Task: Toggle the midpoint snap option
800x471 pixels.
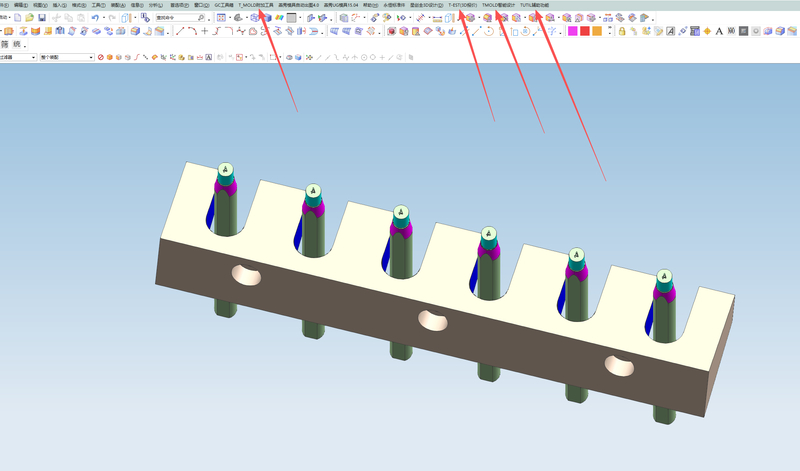Action: click(x=328, y=57)
